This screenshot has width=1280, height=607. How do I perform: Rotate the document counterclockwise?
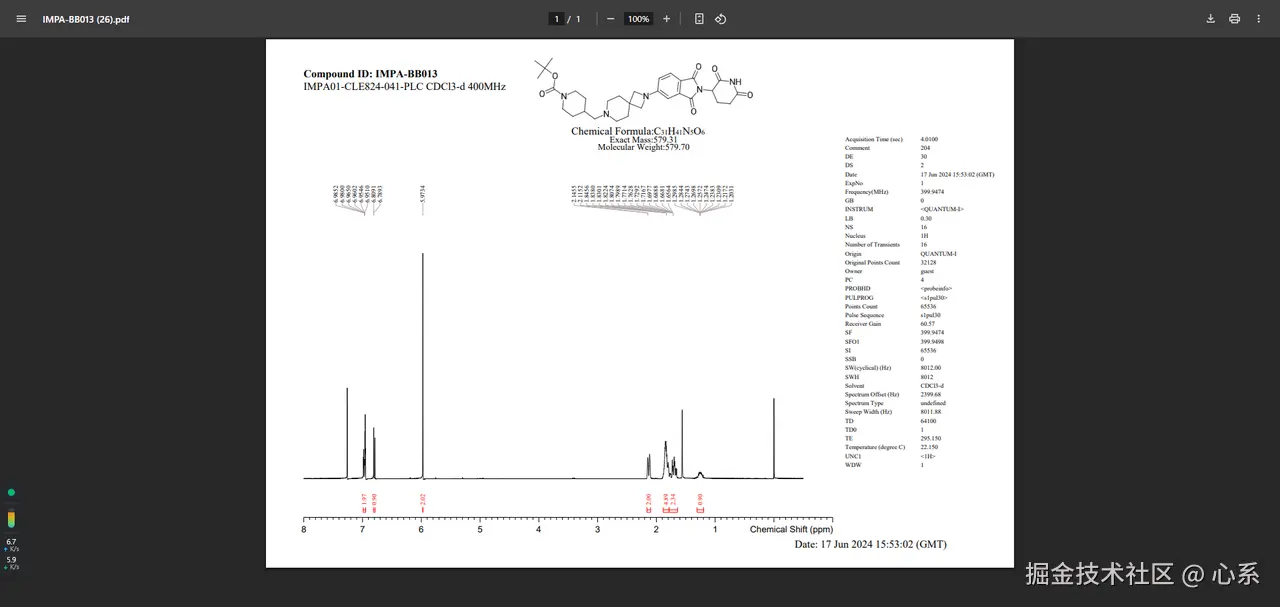[x=721, y=19]
